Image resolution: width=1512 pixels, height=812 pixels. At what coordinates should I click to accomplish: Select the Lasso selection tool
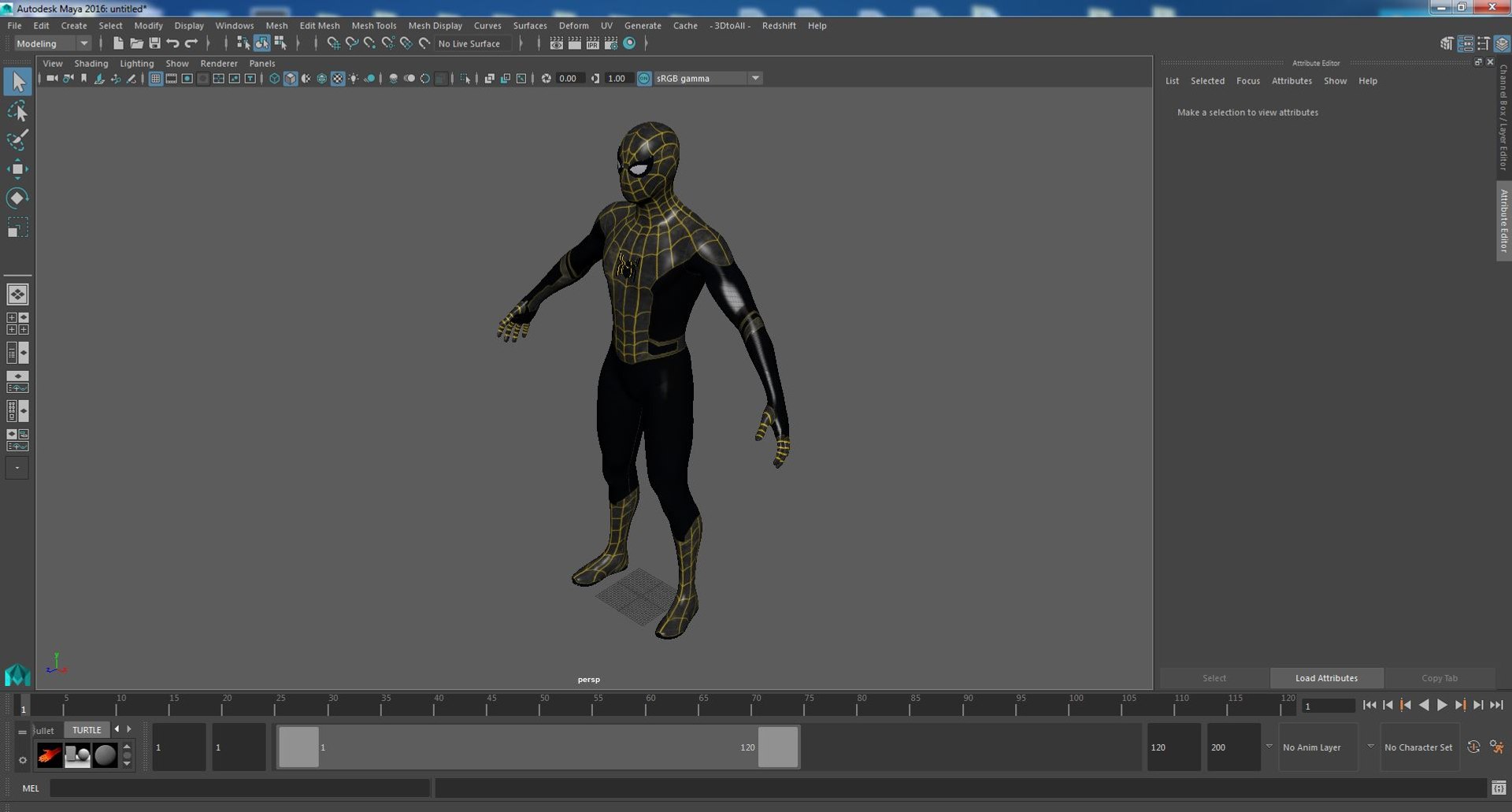coord(17,111)
